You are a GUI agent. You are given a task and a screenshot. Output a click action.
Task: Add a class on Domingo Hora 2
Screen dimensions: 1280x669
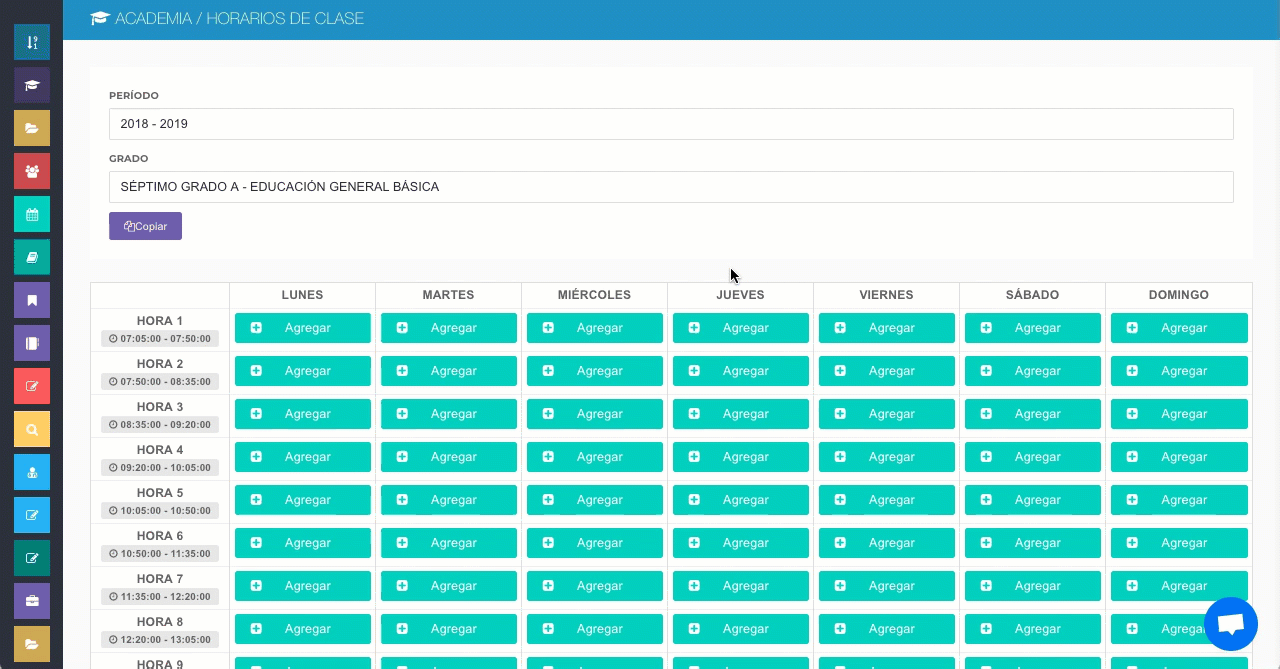click(1179, 371)
